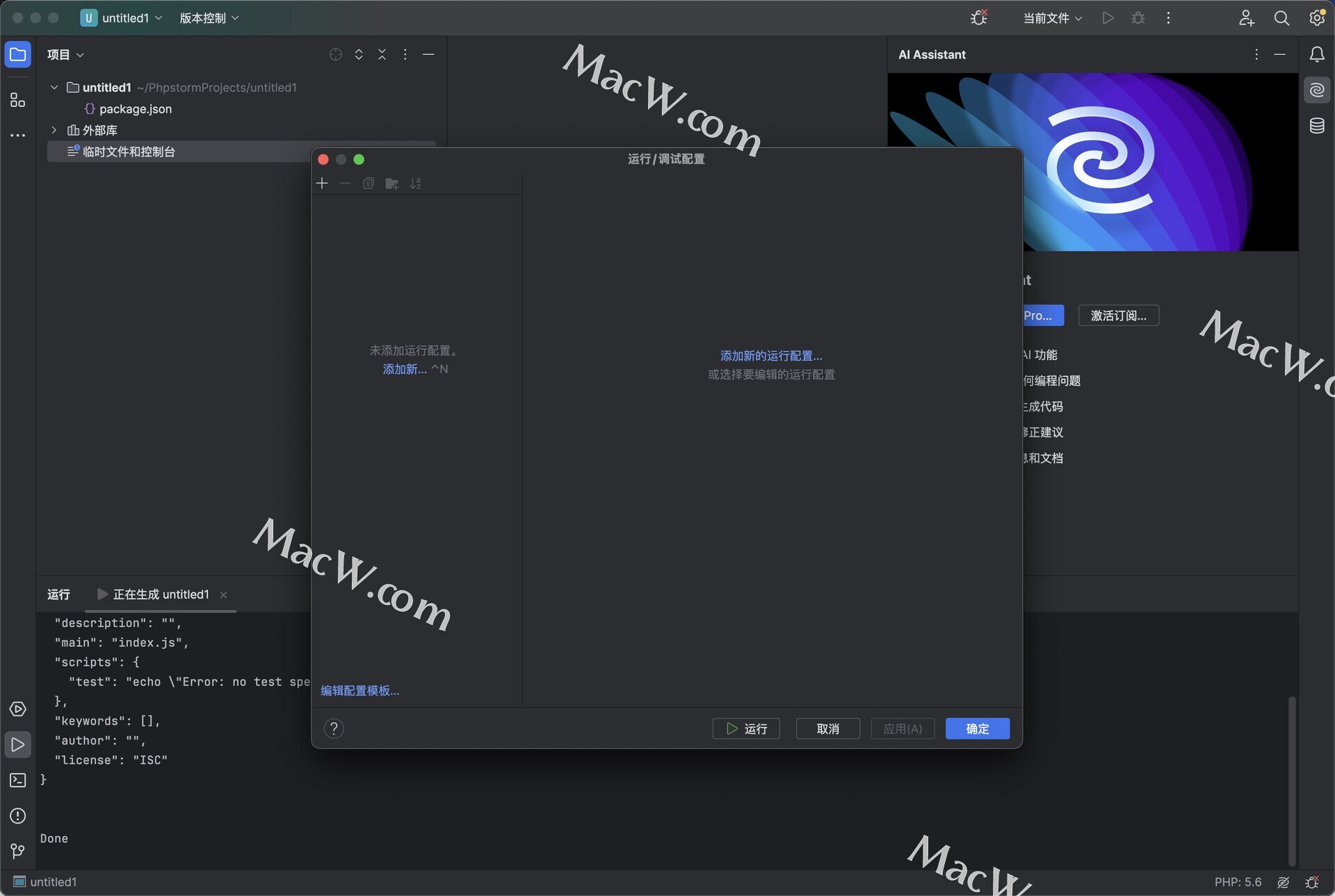
Task: Switch to 正在生成 untitled1 run tab
Action: coord(161,594)
